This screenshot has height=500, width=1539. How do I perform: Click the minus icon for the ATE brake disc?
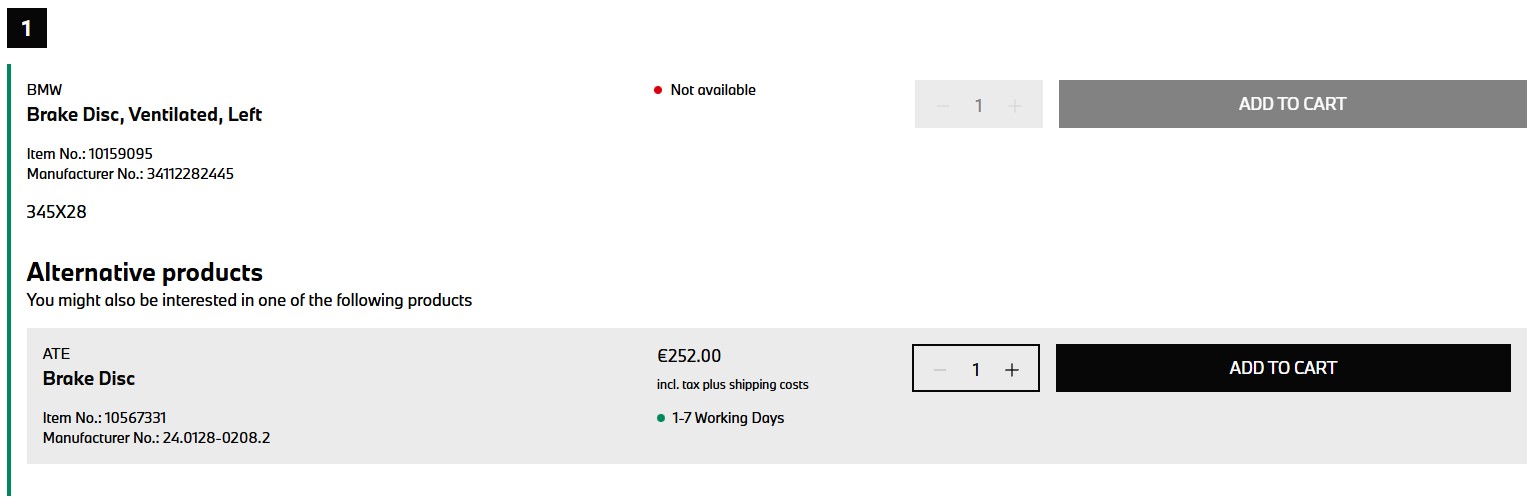pyautogui.click(x=940, y=370)
